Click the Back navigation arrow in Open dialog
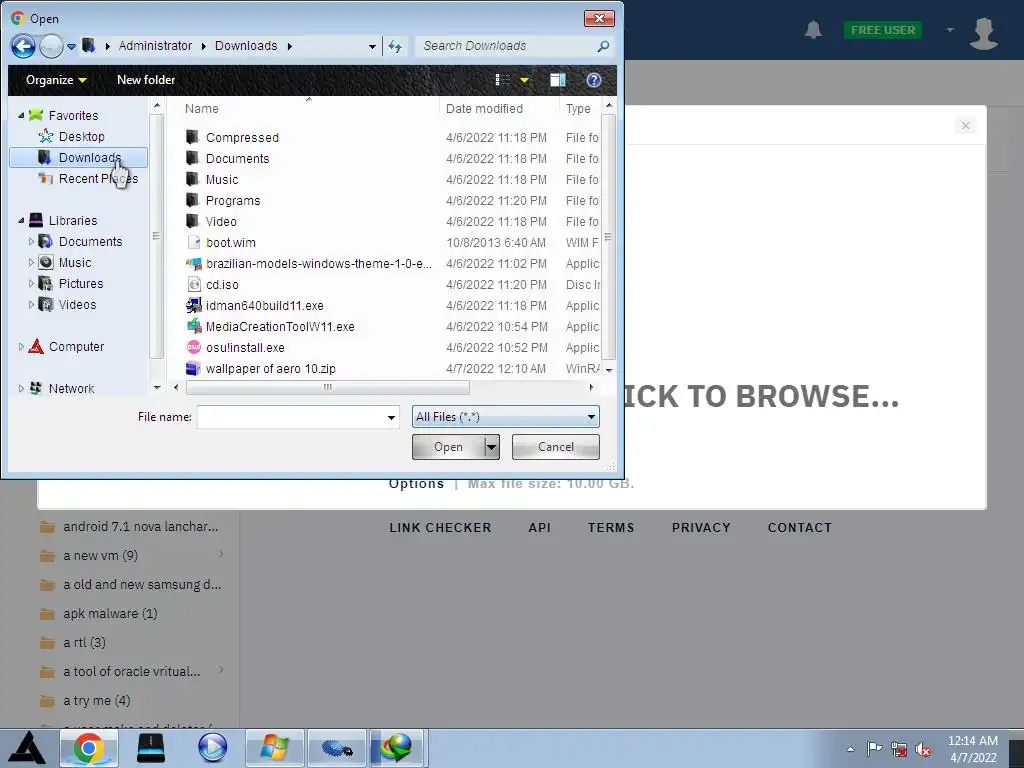This screenshot has width=1024, height=768. tap(23, 46)
